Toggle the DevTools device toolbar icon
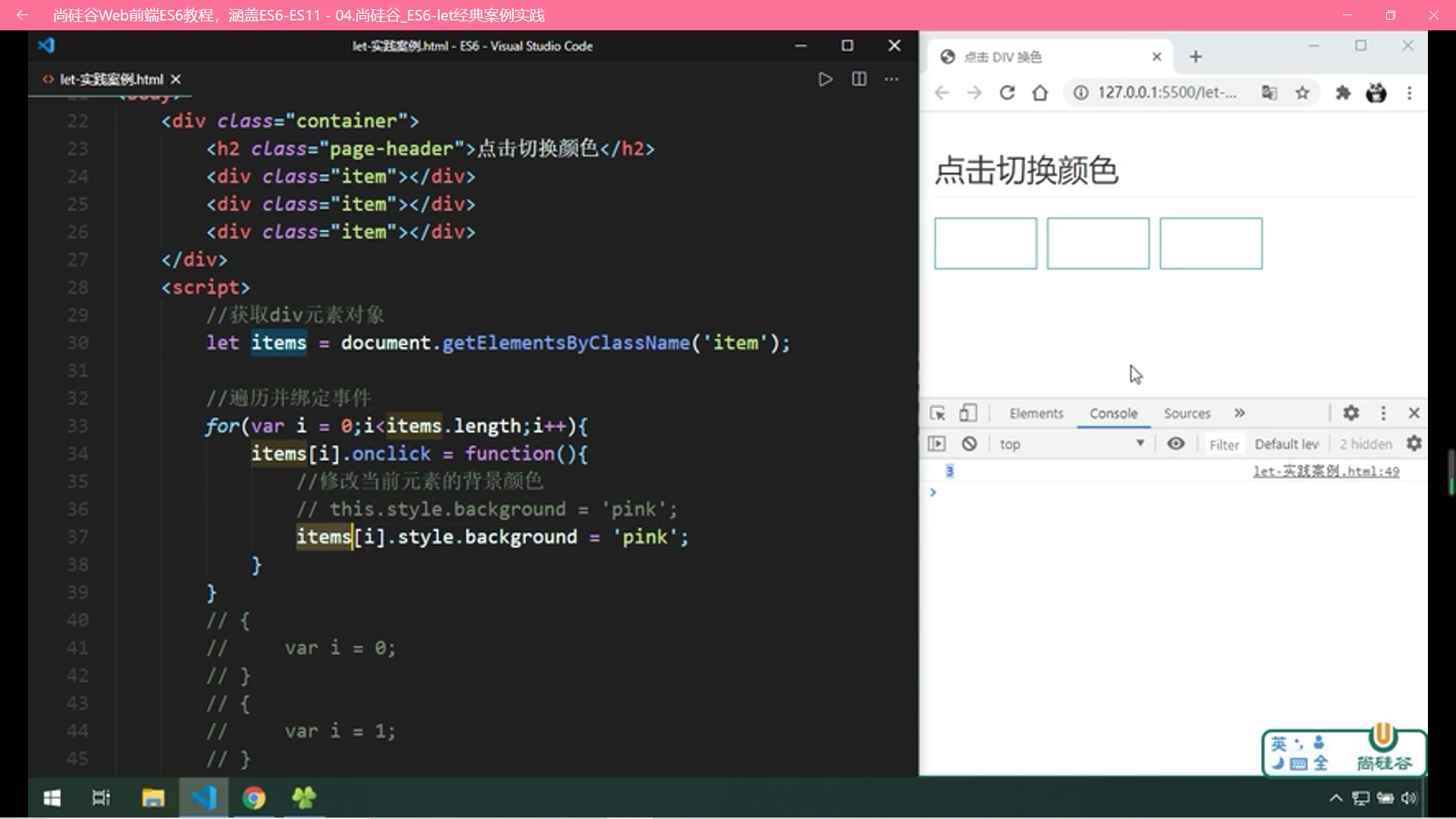Viewport: 1456px width, 819px height. point(968,413)
